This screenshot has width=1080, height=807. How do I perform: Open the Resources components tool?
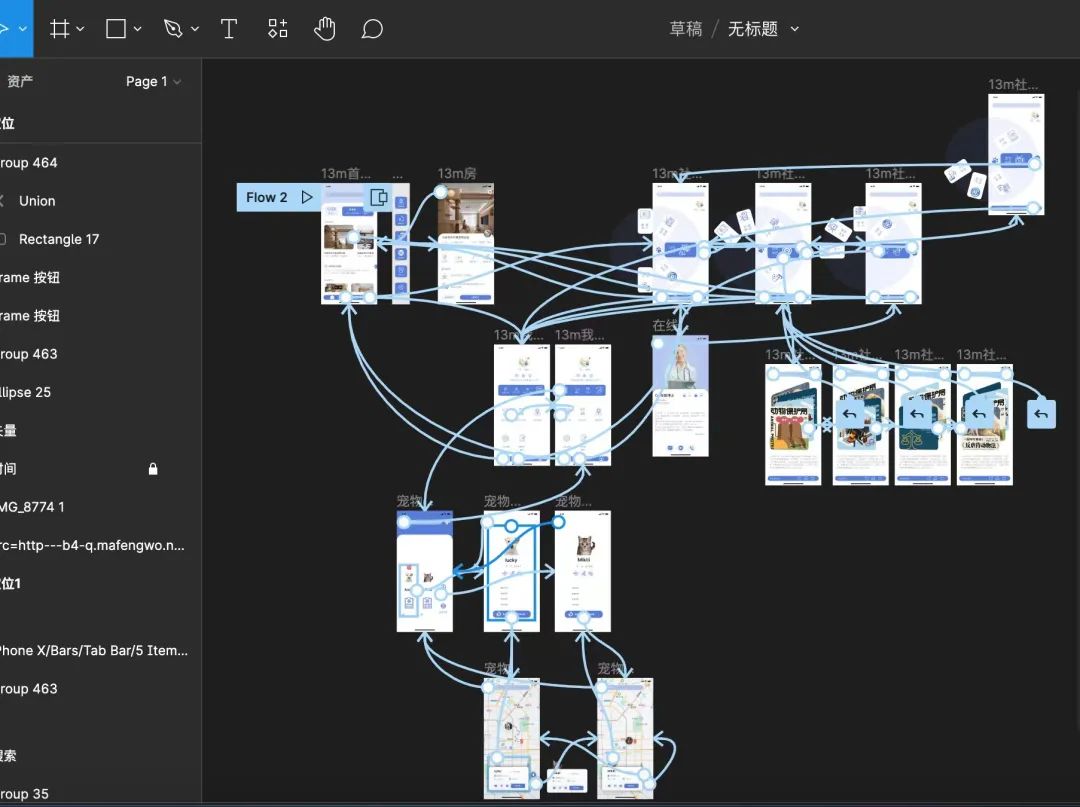(x=278, y=29)
